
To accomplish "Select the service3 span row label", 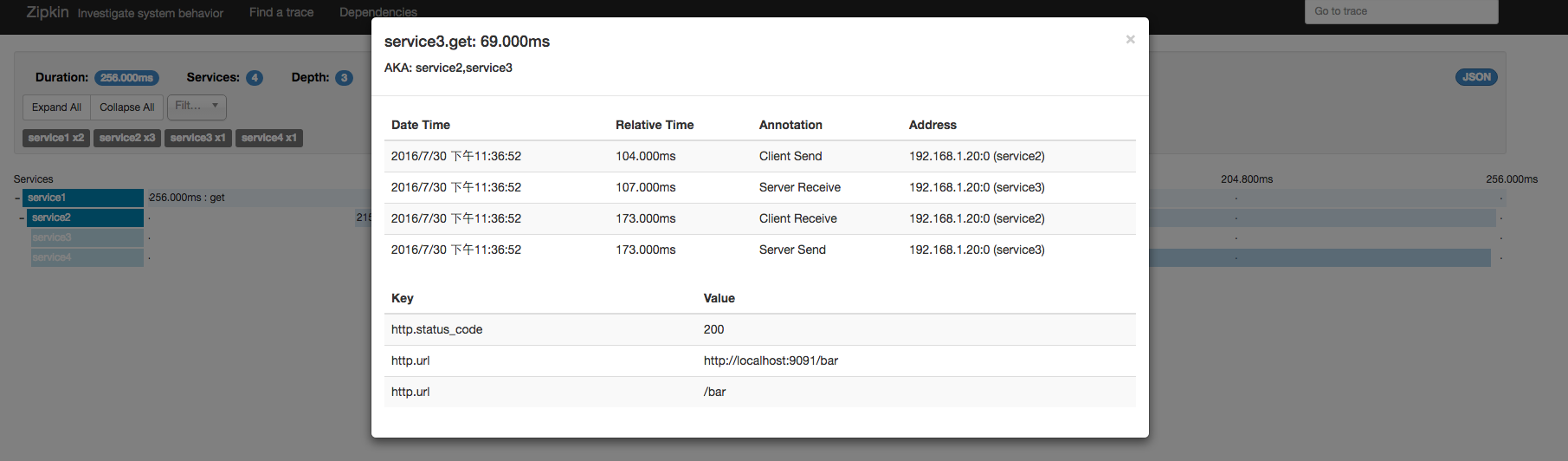I will point(87,237).
